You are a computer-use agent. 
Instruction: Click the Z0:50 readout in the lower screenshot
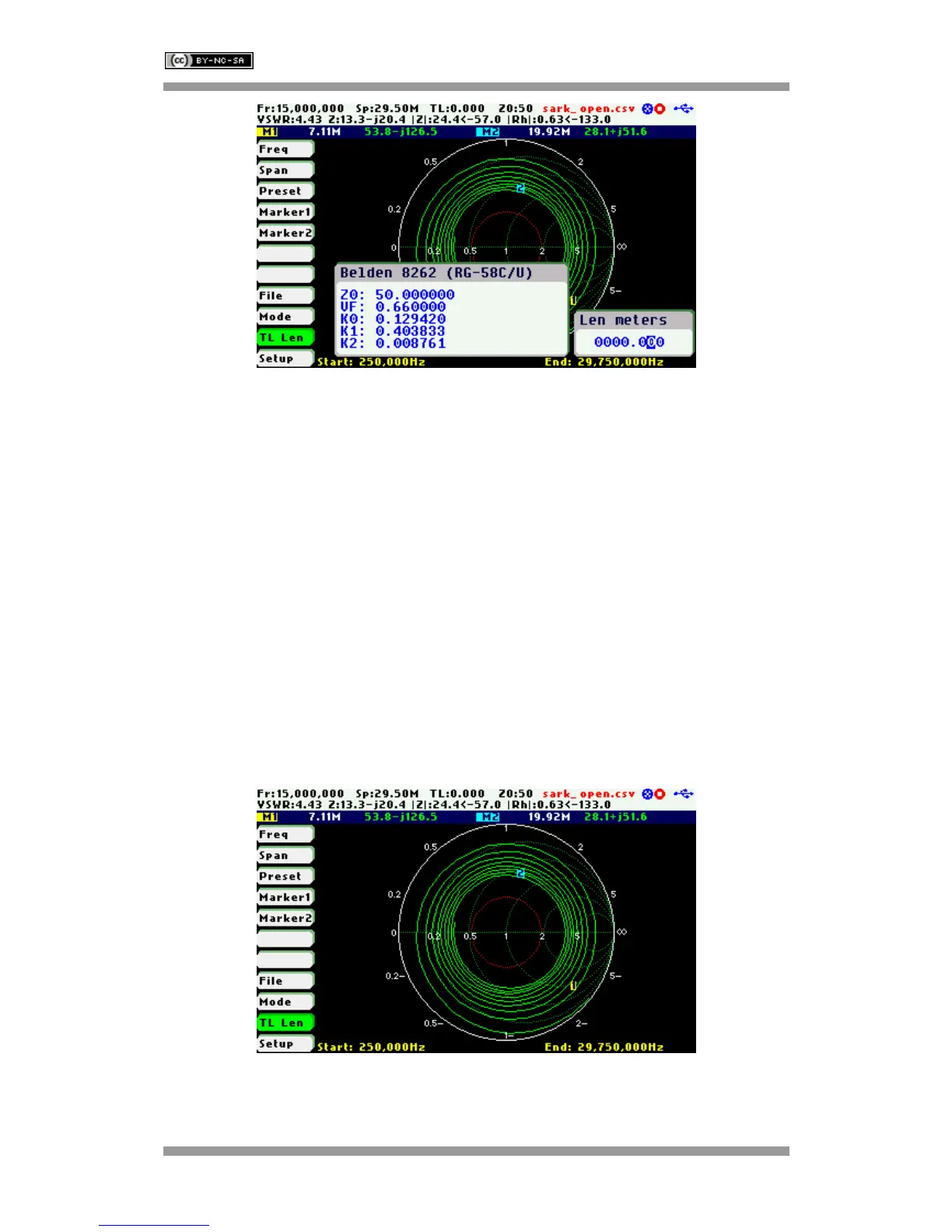tap(516, 794)
